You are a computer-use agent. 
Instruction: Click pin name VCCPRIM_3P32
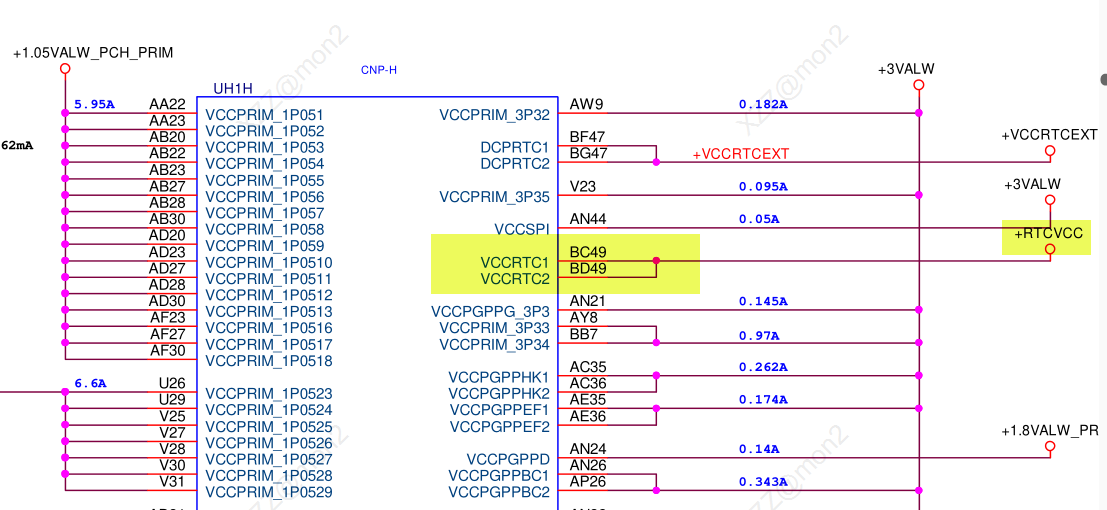(x=494, y=114)
